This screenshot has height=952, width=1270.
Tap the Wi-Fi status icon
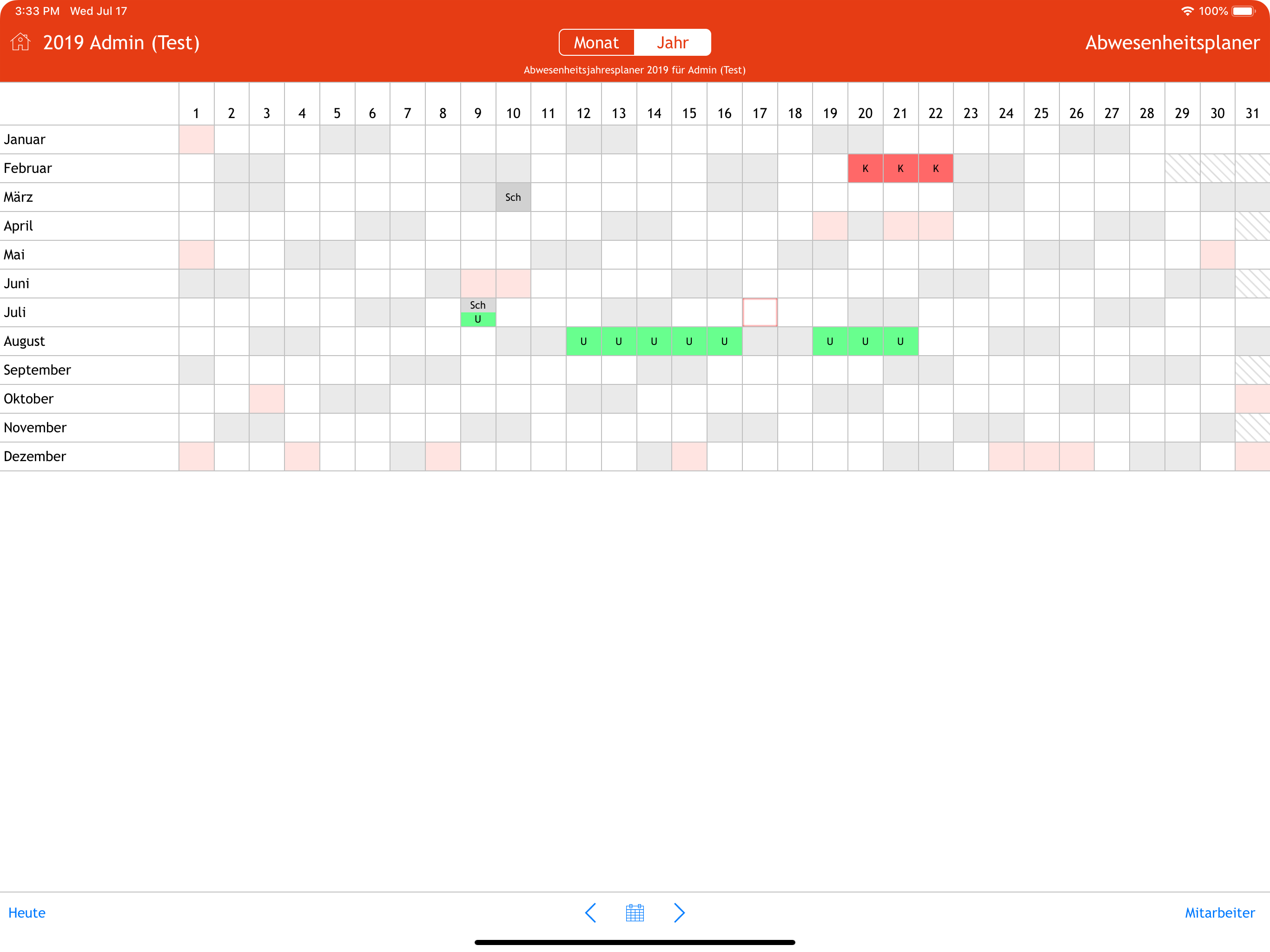point(1187,11)
